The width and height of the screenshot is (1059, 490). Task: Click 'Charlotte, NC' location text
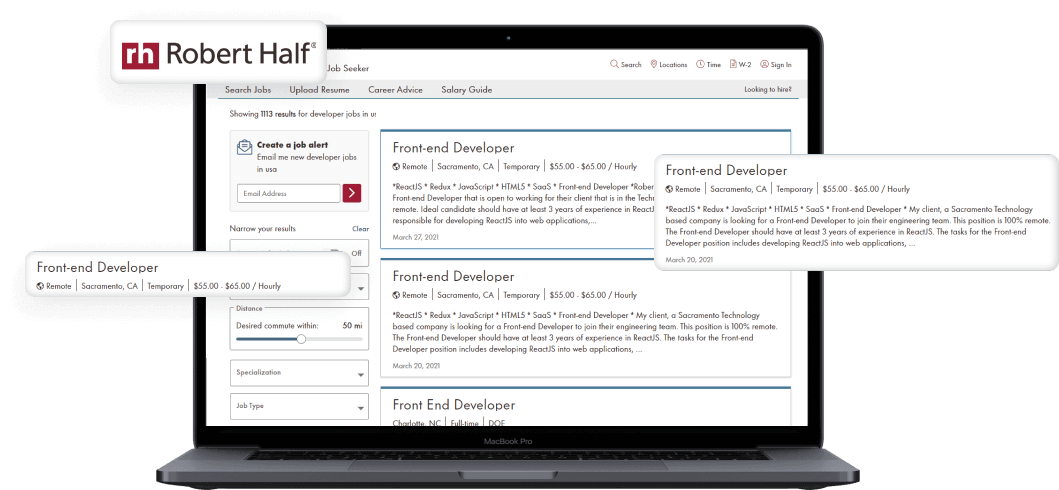coord(417,423)
